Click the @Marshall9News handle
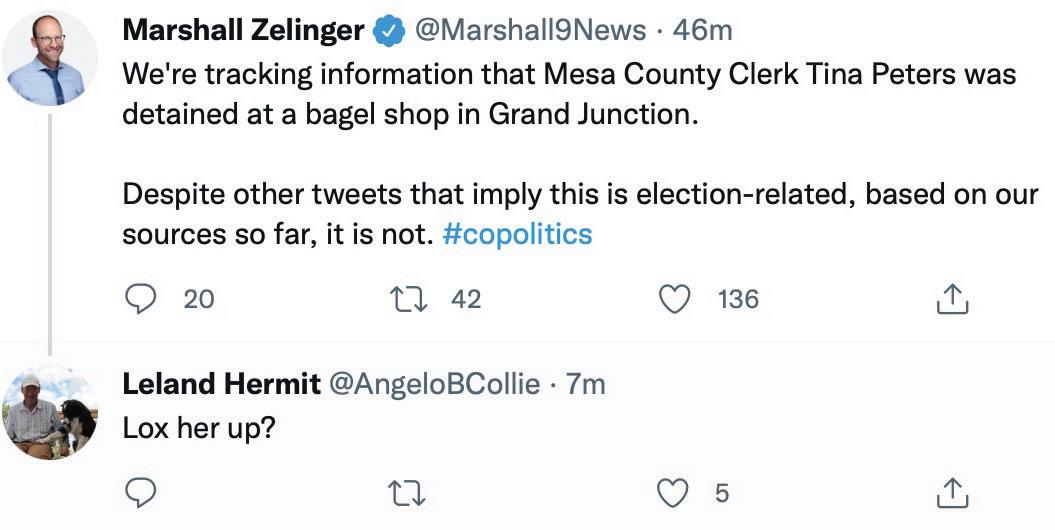Viewport: 1055px width, 530px height. (529, 31)
